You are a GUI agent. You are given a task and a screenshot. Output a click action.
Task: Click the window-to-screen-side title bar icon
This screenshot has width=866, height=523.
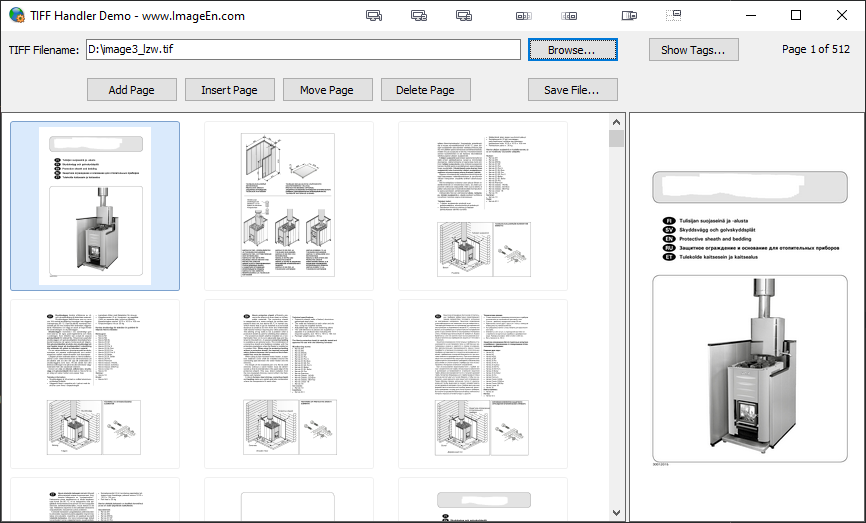click(x=629, y=15)
